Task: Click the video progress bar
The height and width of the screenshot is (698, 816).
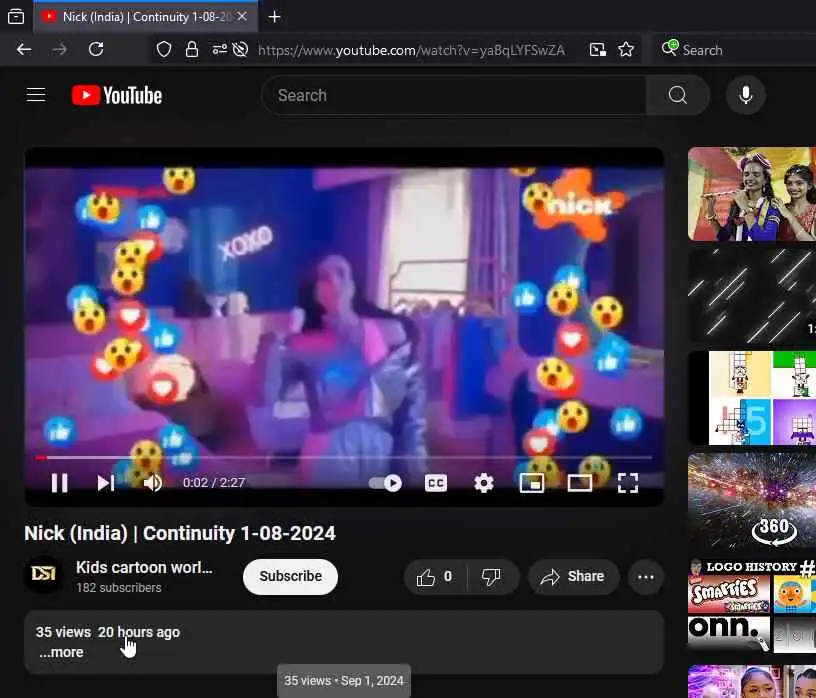Action: (x=344, y=458)
